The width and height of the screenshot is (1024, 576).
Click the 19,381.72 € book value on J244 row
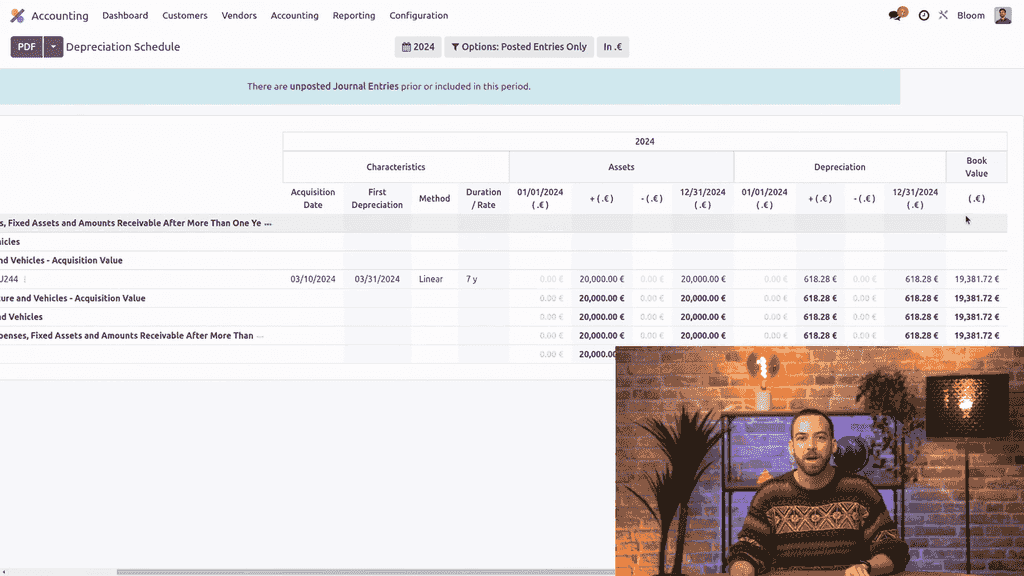(976, 280)
